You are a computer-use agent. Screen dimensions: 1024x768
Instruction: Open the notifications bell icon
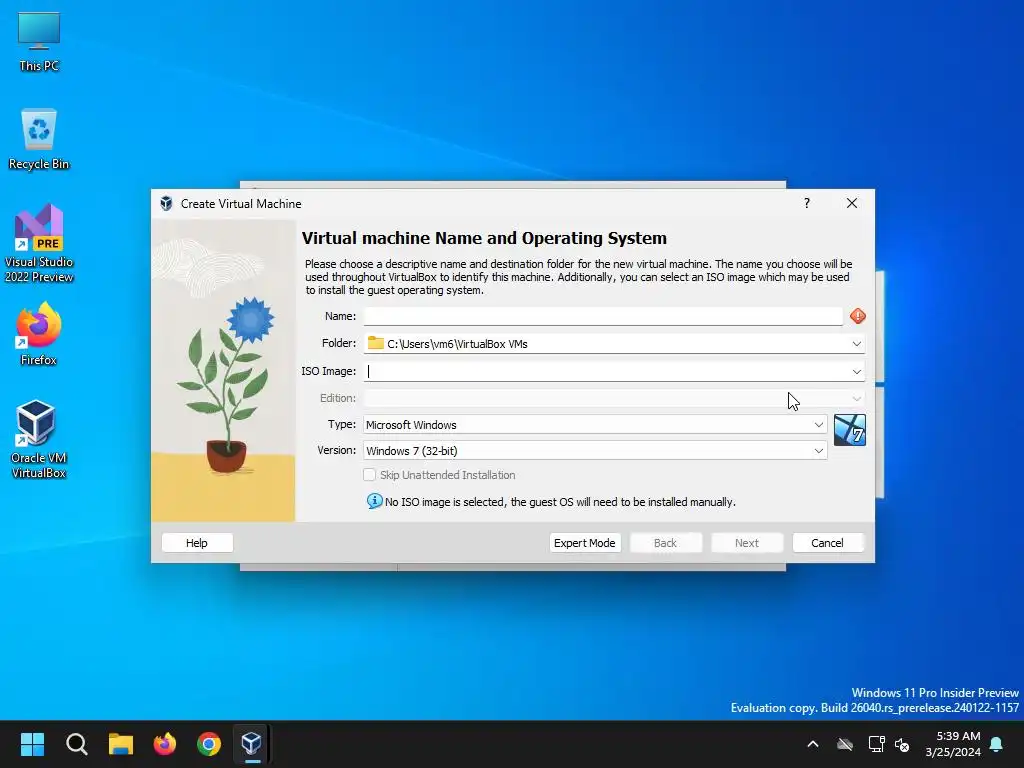997,744
